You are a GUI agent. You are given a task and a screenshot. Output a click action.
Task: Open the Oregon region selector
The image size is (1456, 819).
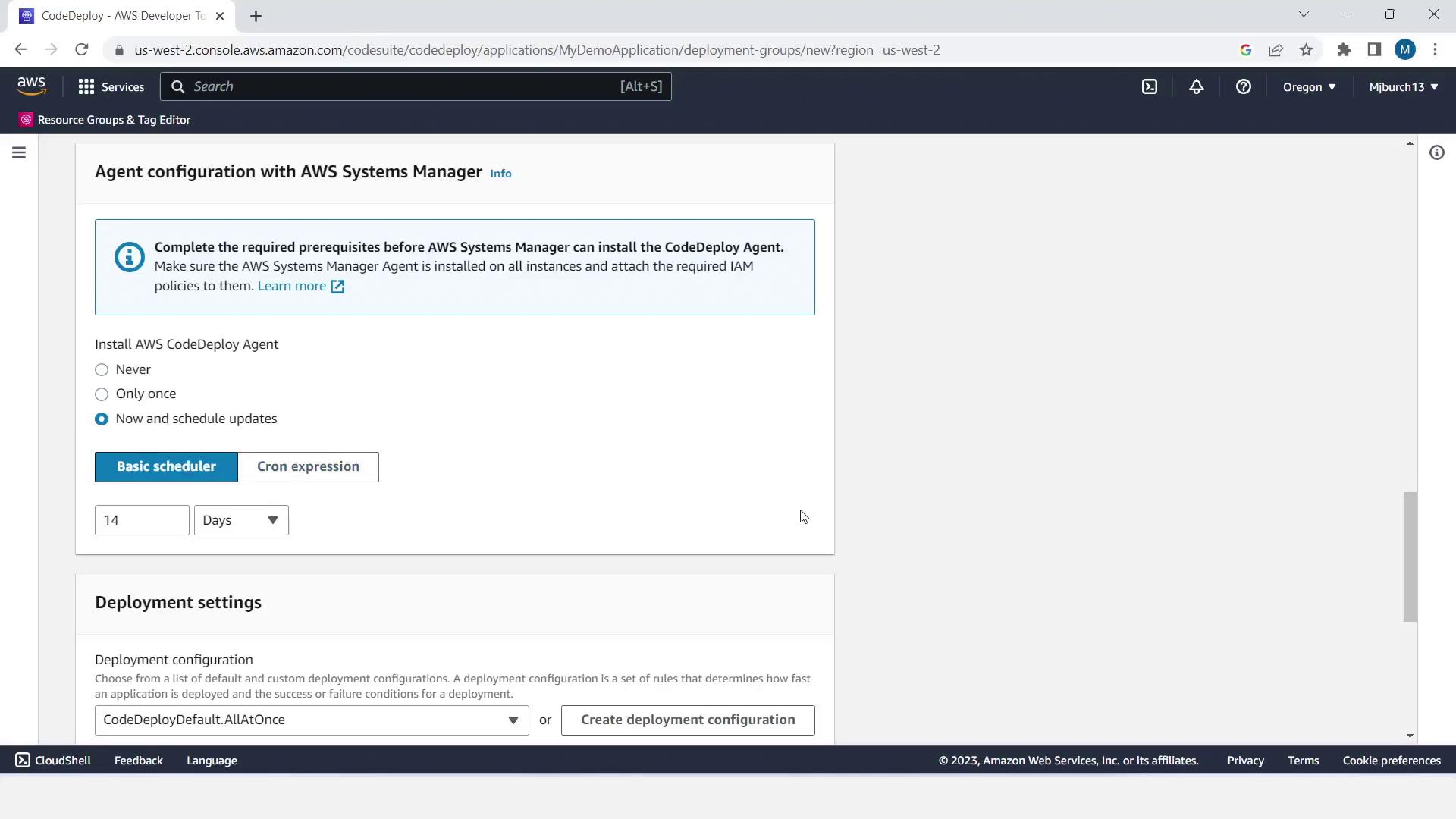pyautogui.click(x=1309, y=86)
